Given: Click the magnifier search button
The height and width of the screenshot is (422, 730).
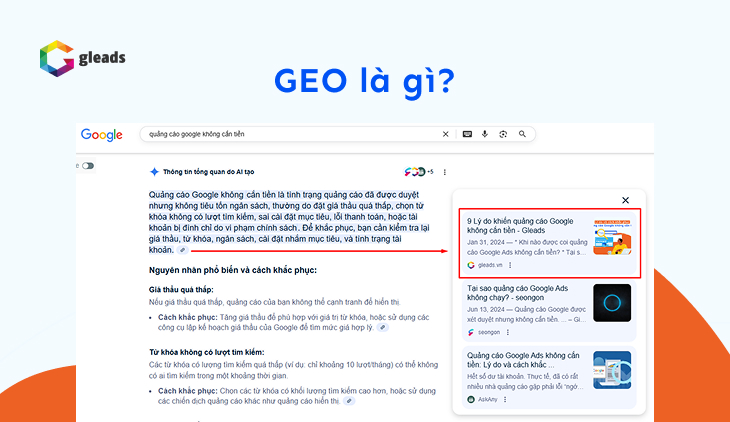Looking at the screenshot, I should tap(522, 134).
